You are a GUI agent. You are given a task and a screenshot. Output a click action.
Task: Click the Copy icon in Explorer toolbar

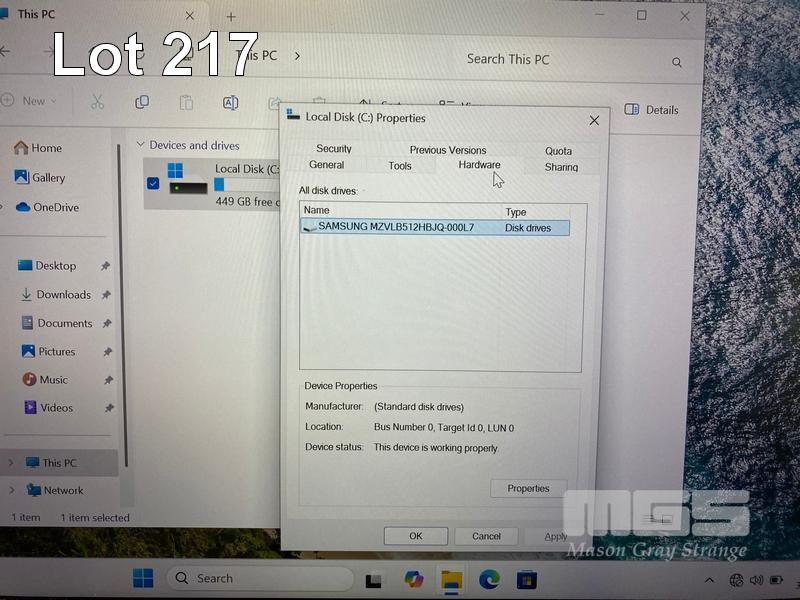142,102
